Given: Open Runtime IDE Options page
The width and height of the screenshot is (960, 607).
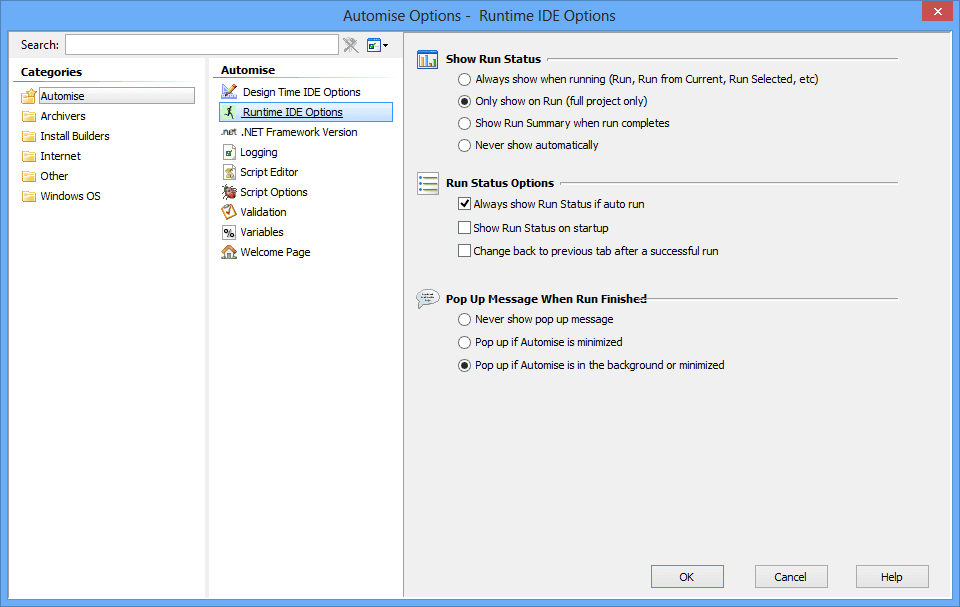Looking at the screenshot, I should click(x=293, y=112).
